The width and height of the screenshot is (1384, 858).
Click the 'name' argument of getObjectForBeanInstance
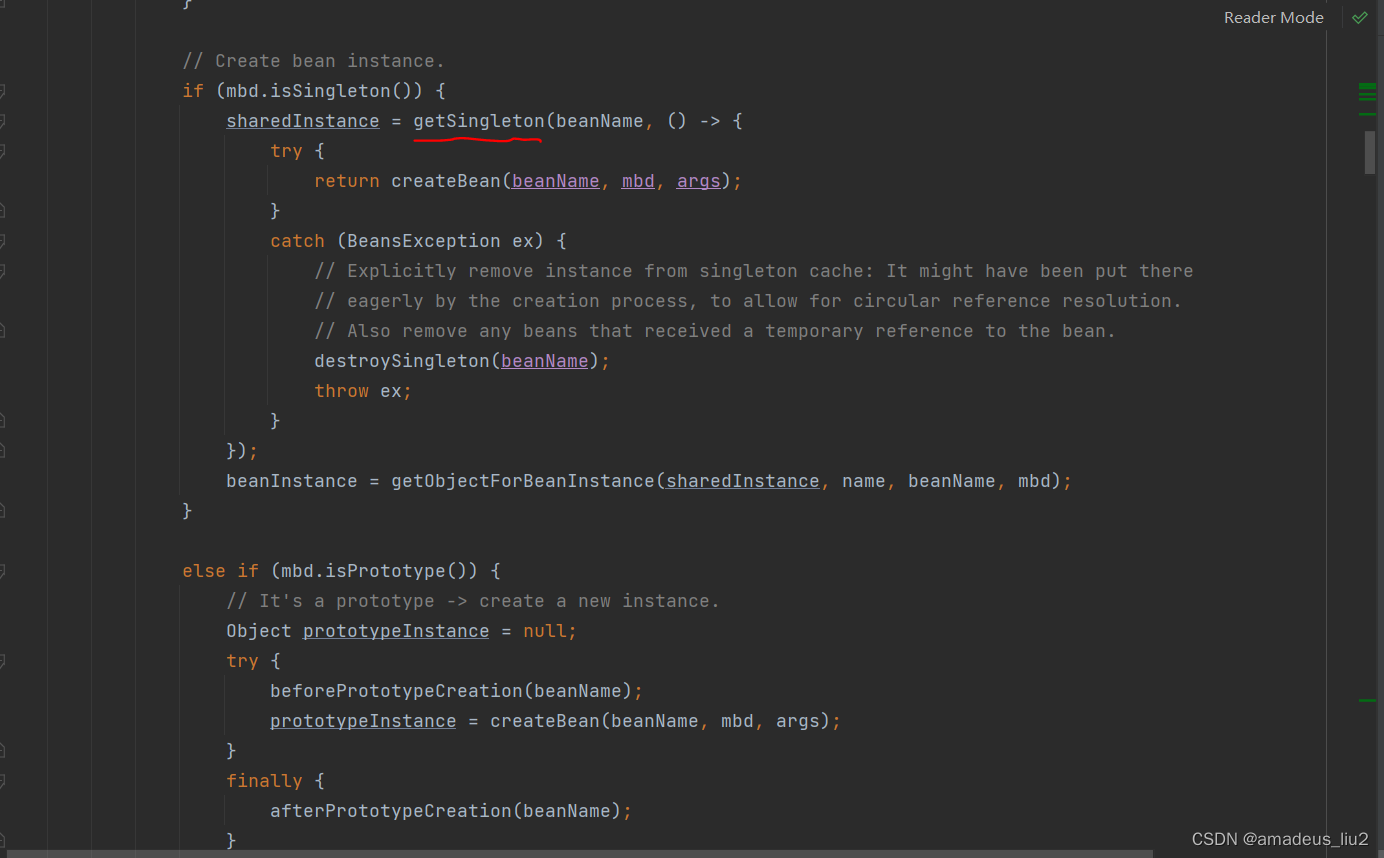[863, 481]
